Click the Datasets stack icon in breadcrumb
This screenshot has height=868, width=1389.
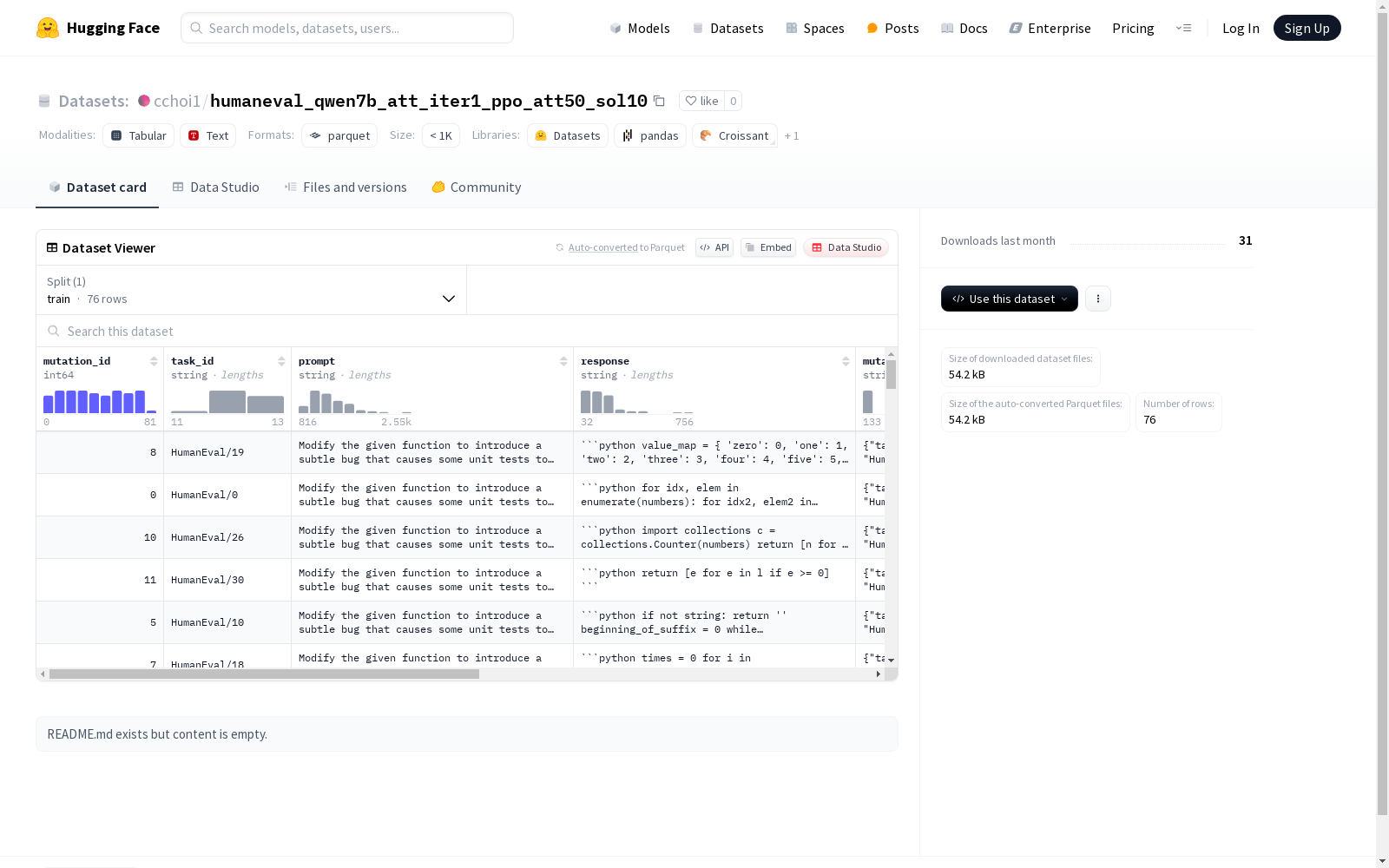pyautogui.click(x=44, y=102)
